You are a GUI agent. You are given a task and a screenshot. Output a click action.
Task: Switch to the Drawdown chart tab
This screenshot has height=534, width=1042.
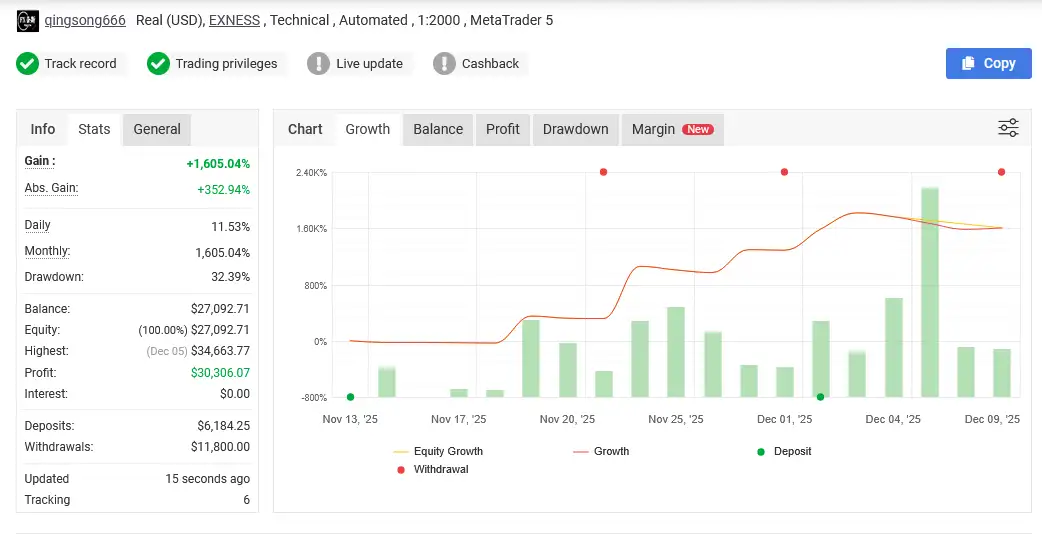(575, 129)
